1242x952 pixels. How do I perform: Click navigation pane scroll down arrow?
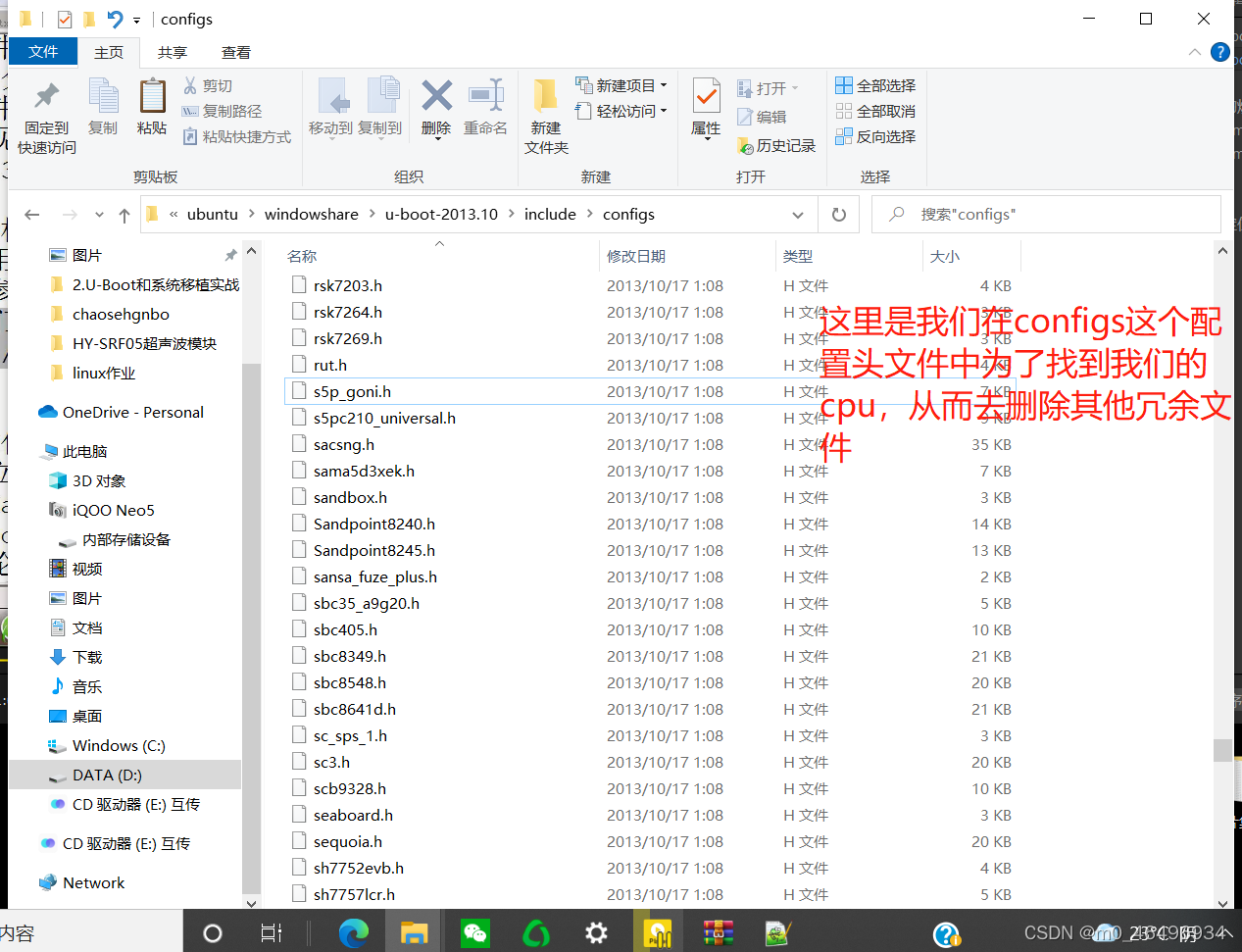[252, 903]
